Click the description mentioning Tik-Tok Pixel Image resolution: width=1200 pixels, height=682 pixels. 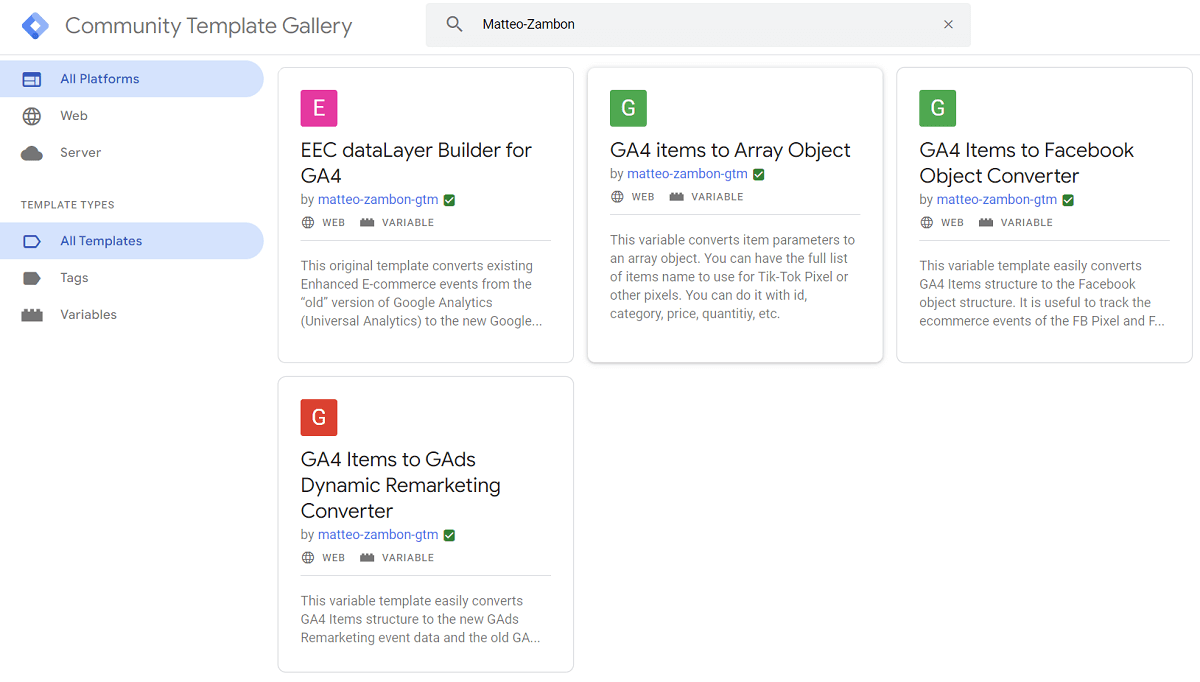click(733, 277)
